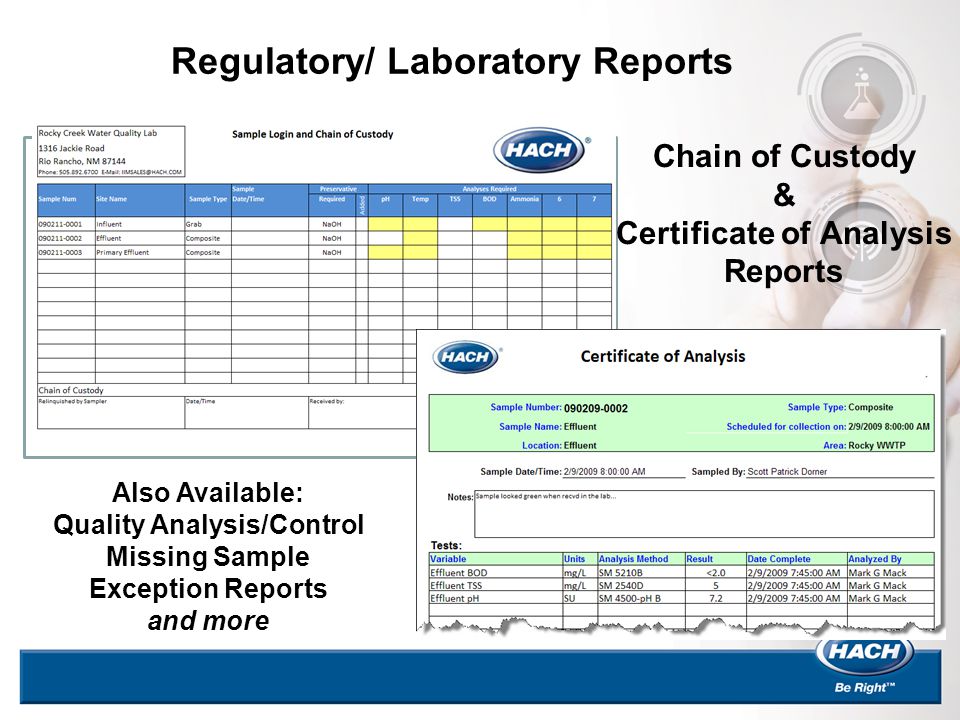Click the Quality Analysis/Control text line
Screen dimensions: 960x720
208,525
